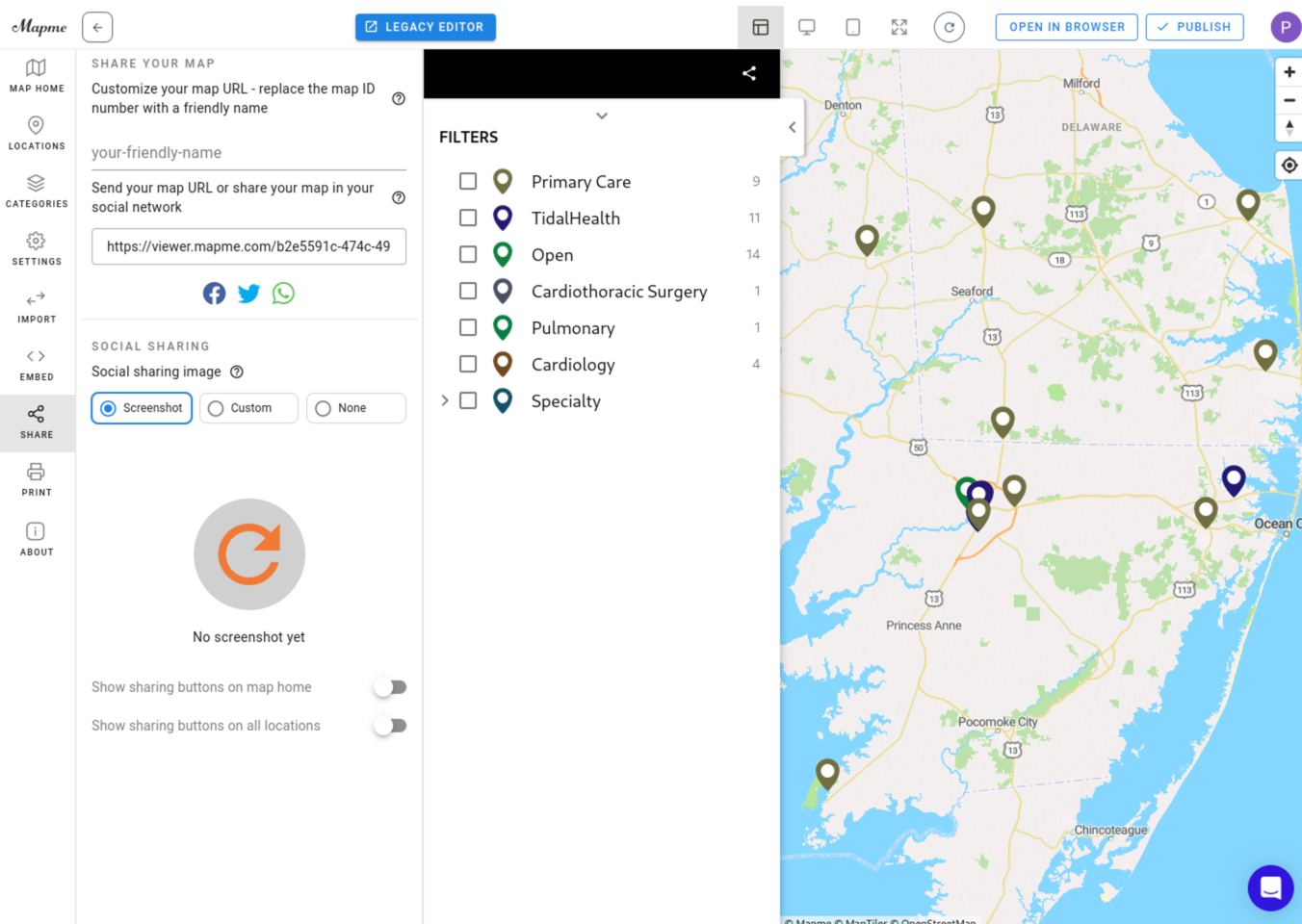
Task: Click the Publish button
Action: [1194, 27]
